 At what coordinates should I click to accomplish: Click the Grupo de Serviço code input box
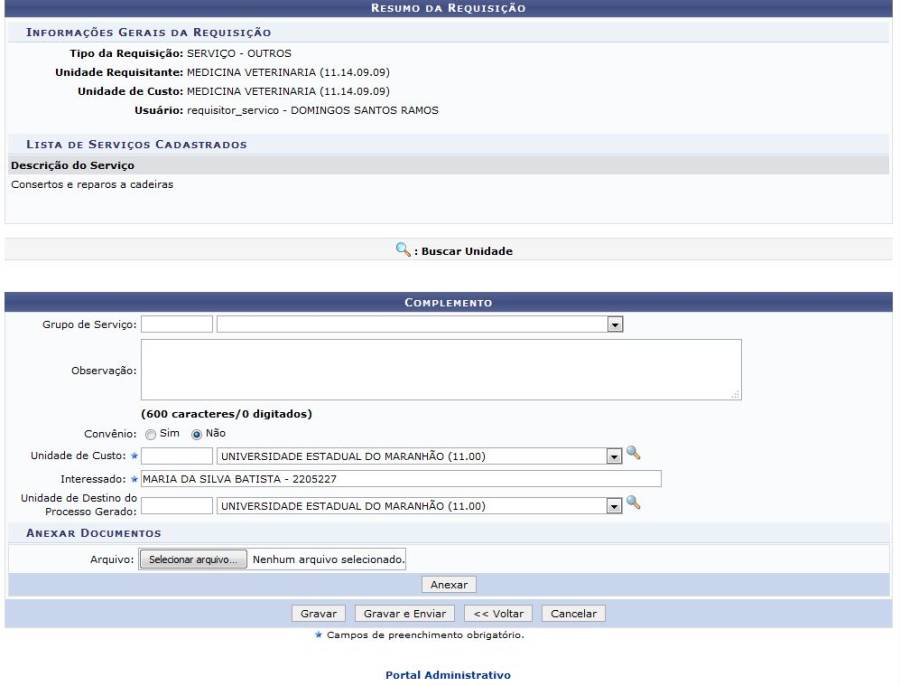coord(177,325)
